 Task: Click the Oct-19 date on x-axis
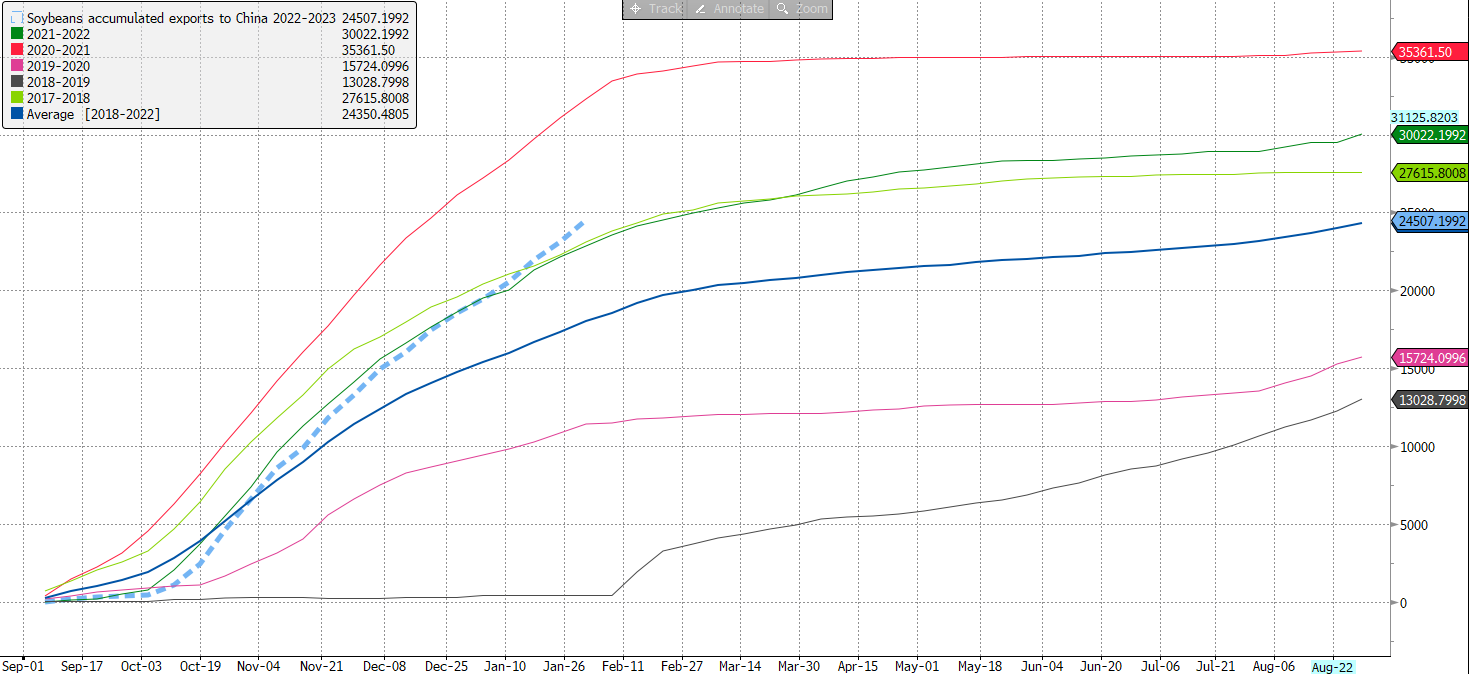click(200, 666)
